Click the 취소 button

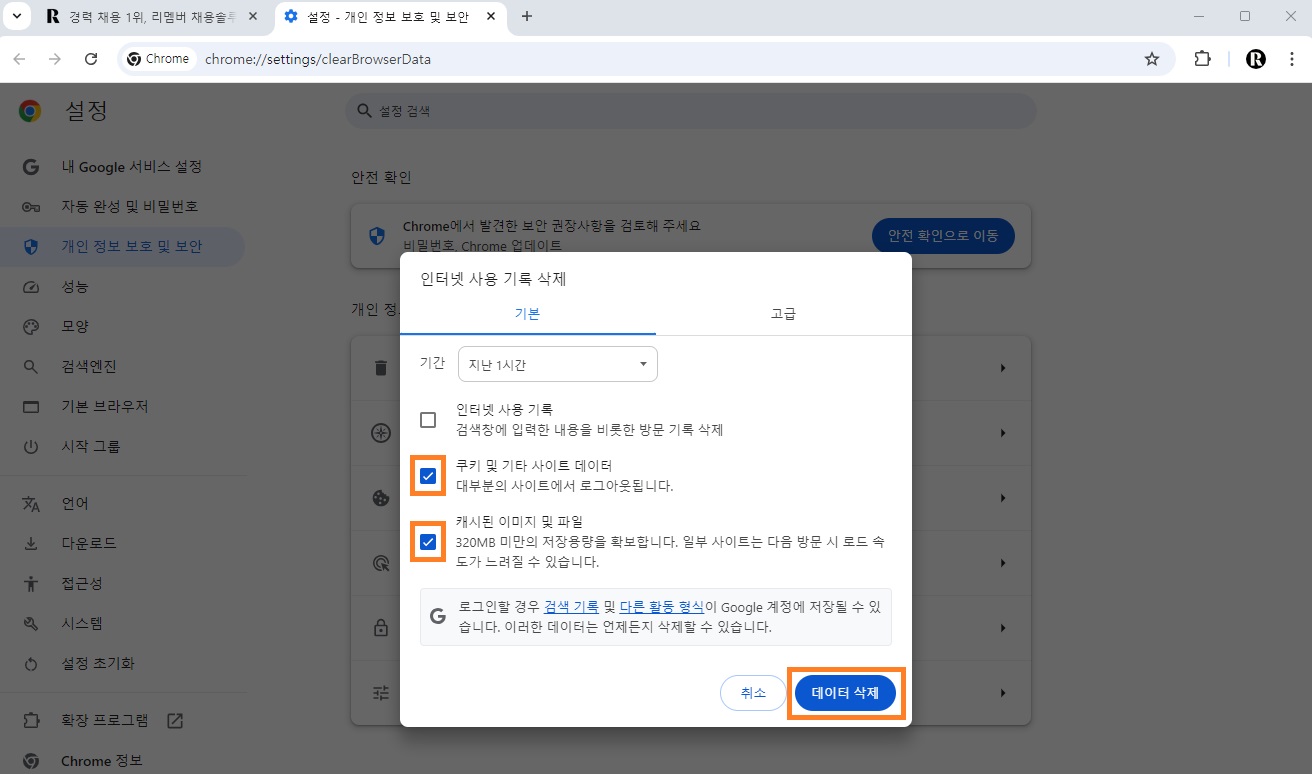coord(753,693)
